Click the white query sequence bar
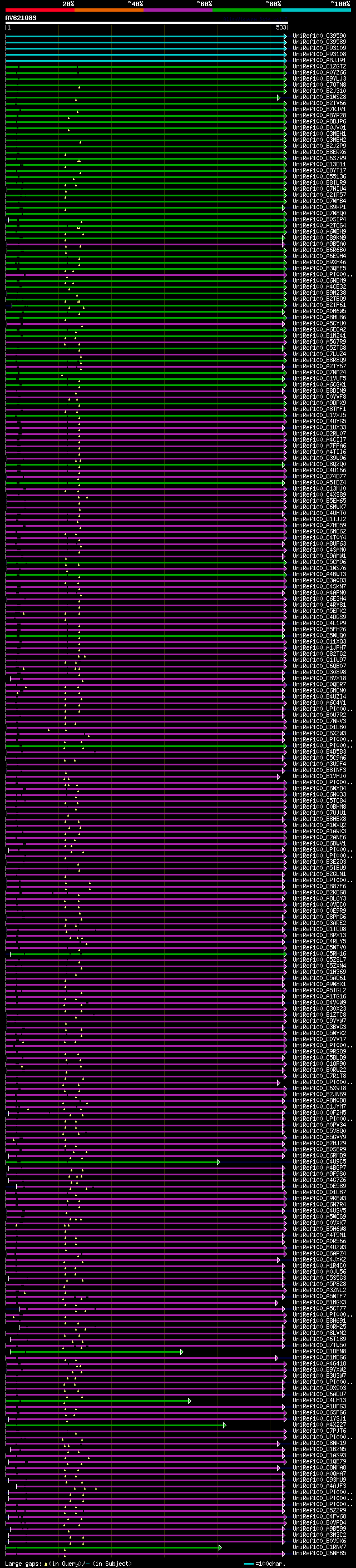 147,22
